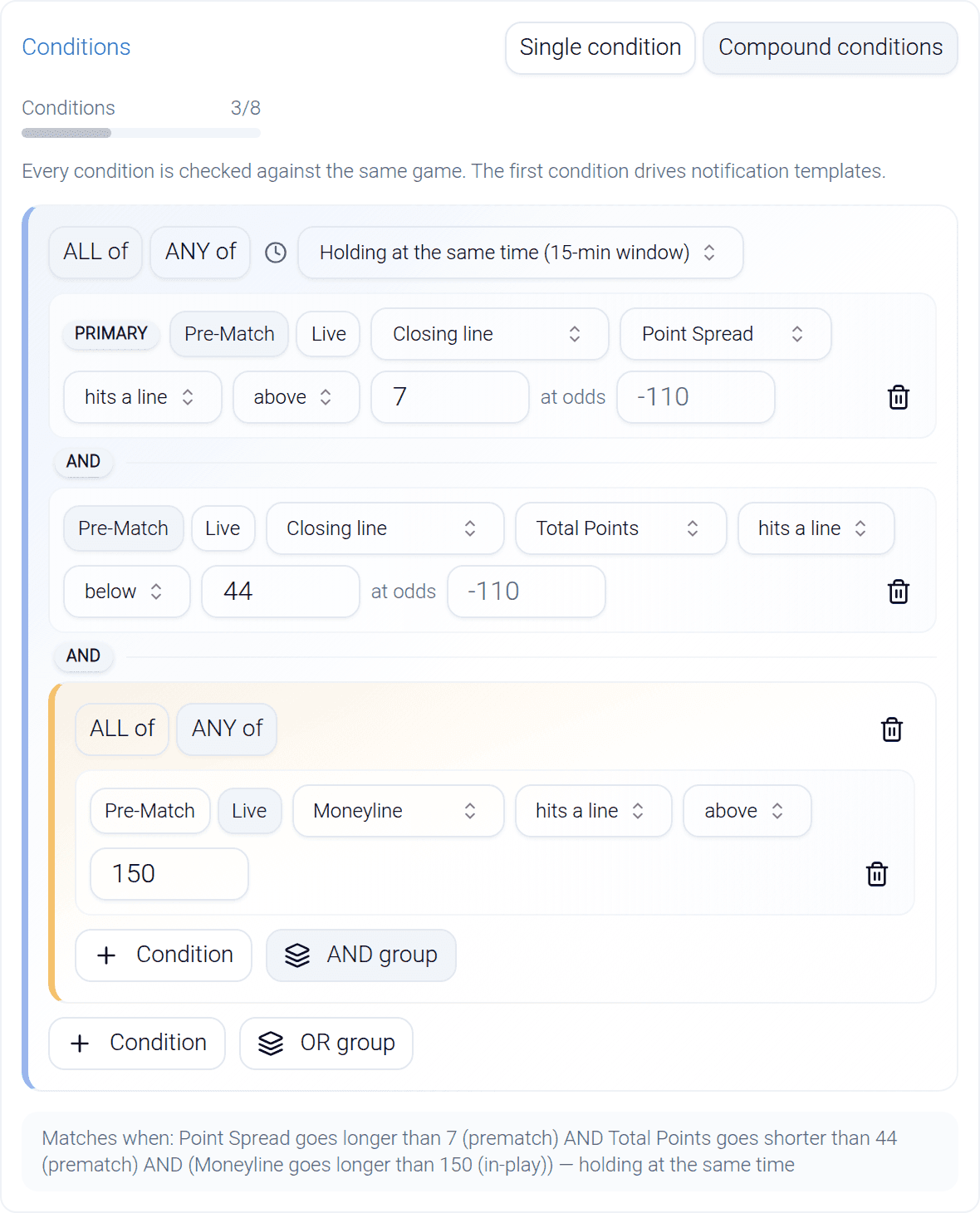Expand the Point Spread market dropdown
The width and height of the screenshot is (980, 1213).
click(725, 334)
